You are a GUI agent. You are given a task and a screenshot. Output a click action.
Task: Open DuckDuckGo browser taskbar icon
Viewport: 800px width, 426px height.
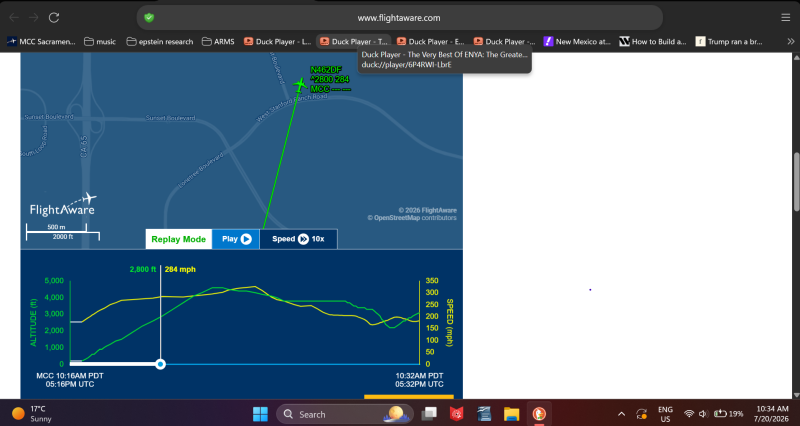point(539,414)
